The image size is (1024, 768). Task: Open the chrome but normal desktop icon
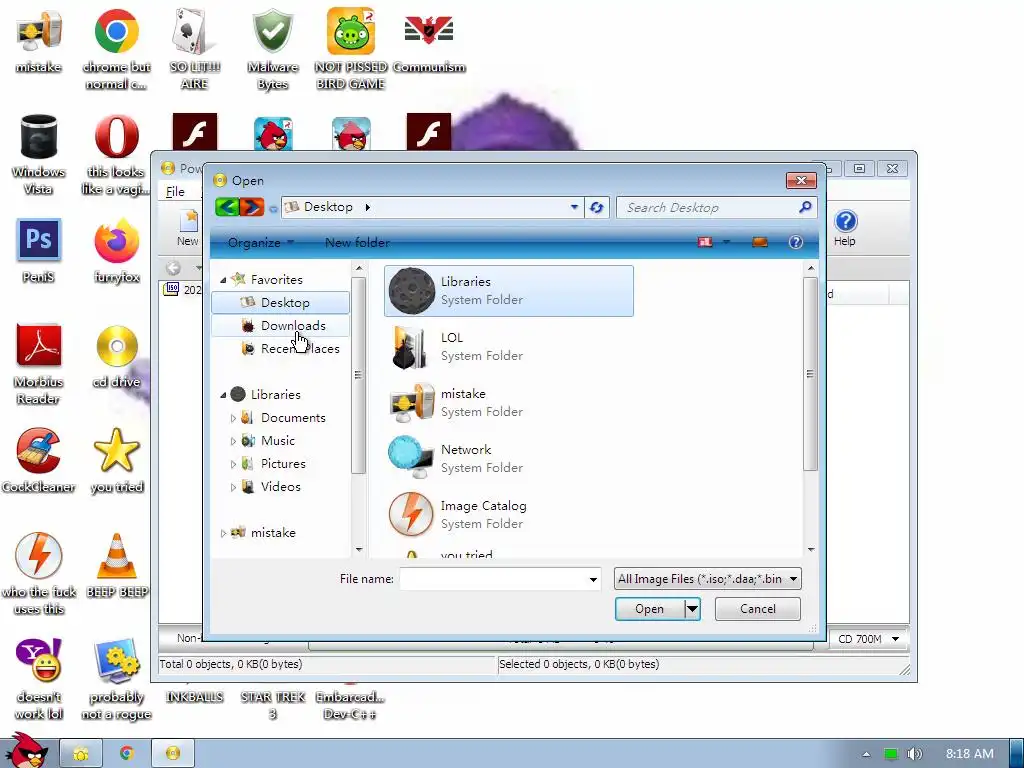[116, 50]
